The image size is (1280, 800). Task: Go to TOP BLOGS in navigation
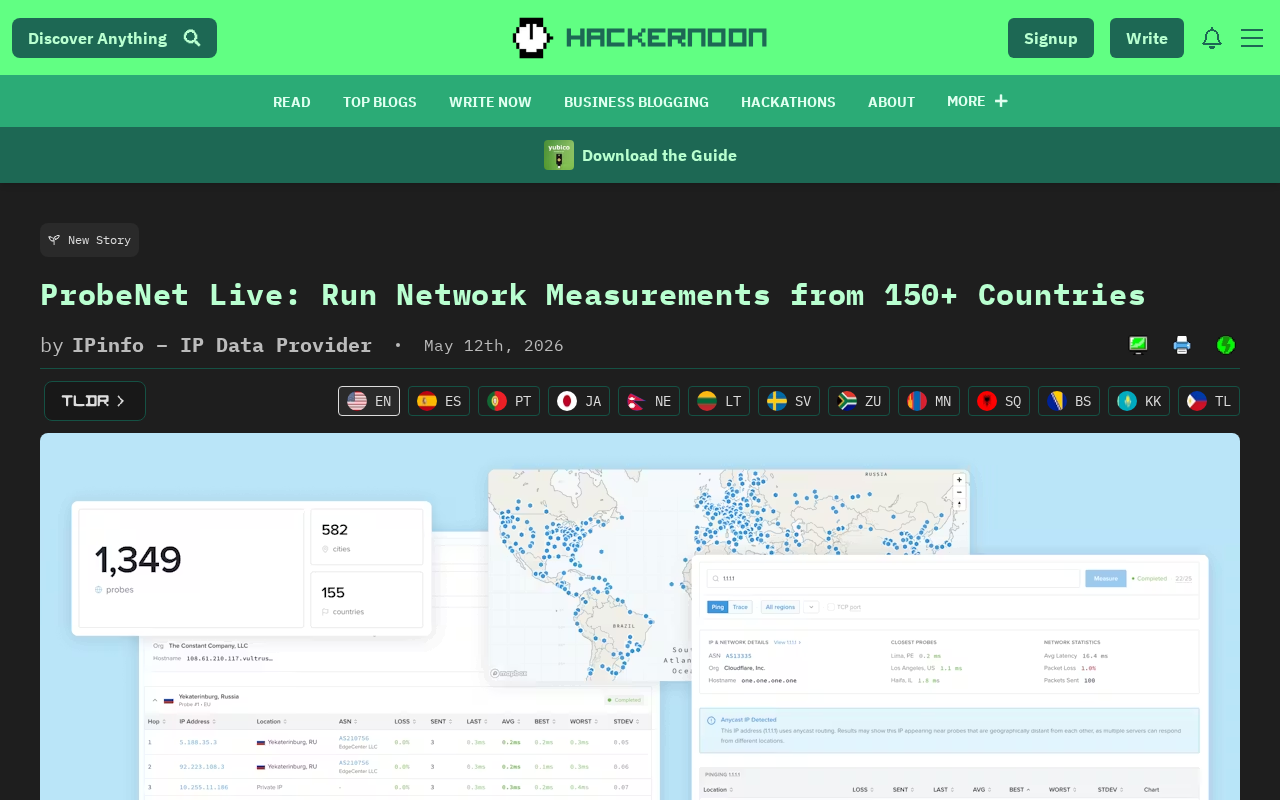380,102
